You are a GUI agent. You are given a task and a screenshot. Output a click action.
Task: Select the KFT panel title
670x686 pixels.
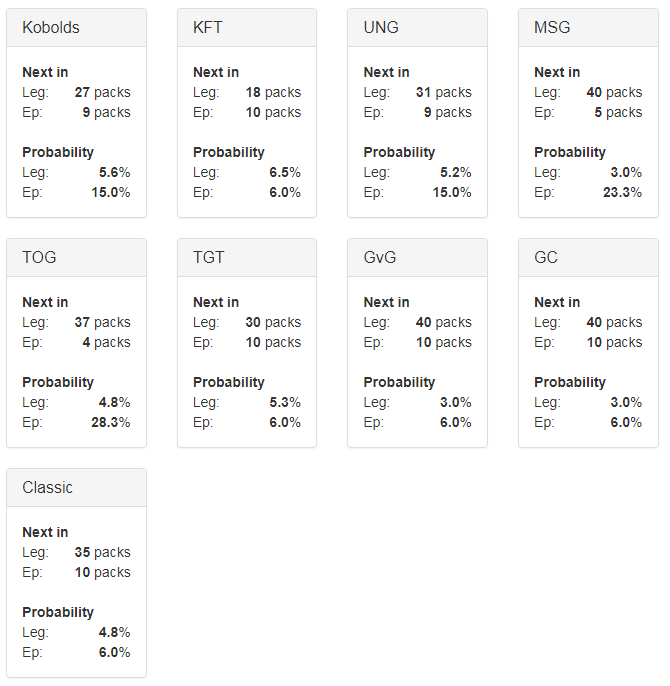(x=207, y=28)
